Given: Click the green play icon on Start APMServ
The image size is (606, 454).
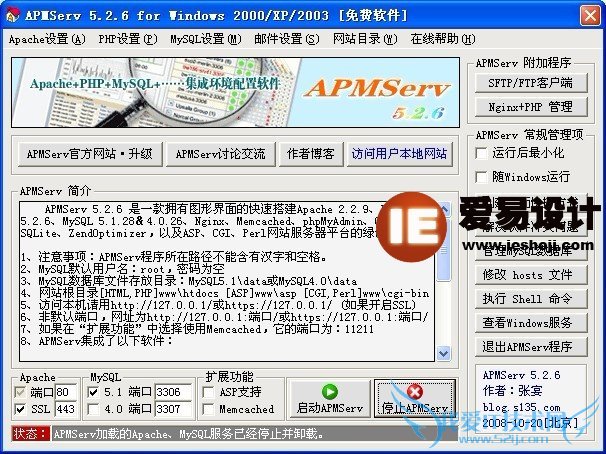Looking at the screenshot, I should pyautogui.click(x=330, y=391).
